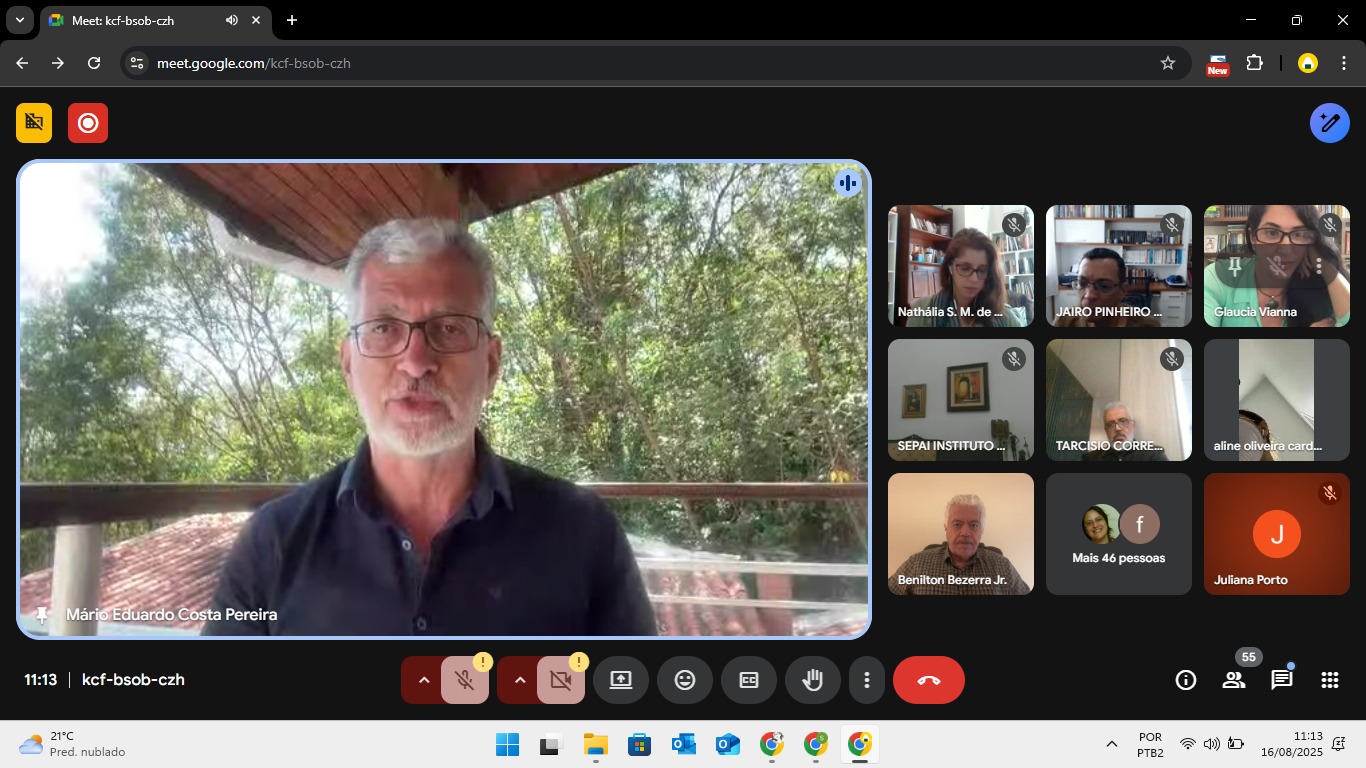Image resolution: width=1366 pixels, height=768 pixels.
Task: Open the activities grid icon
Action: 1329,680
